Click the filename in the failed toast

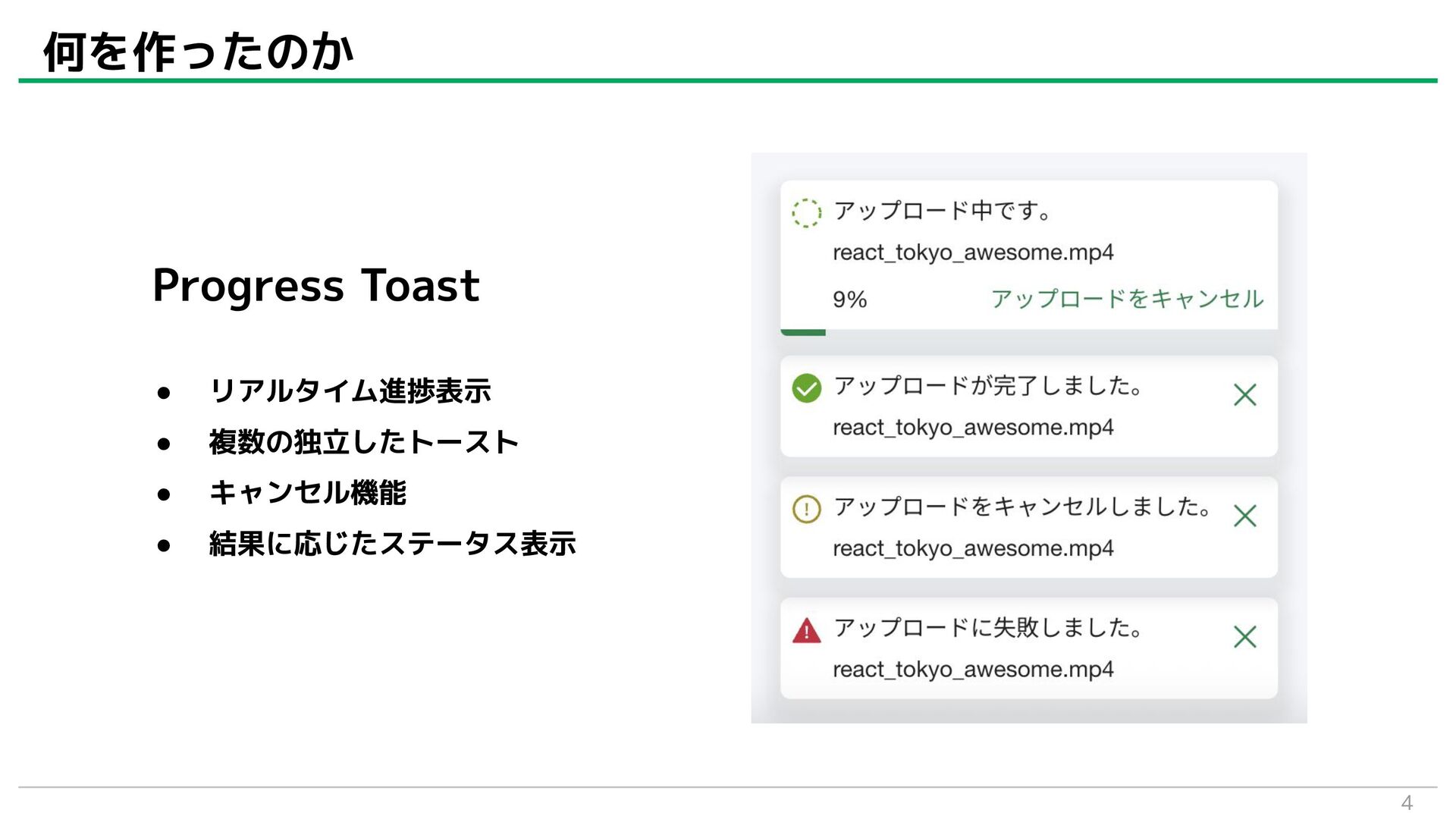pyautogui.click(x=973, y=670)
